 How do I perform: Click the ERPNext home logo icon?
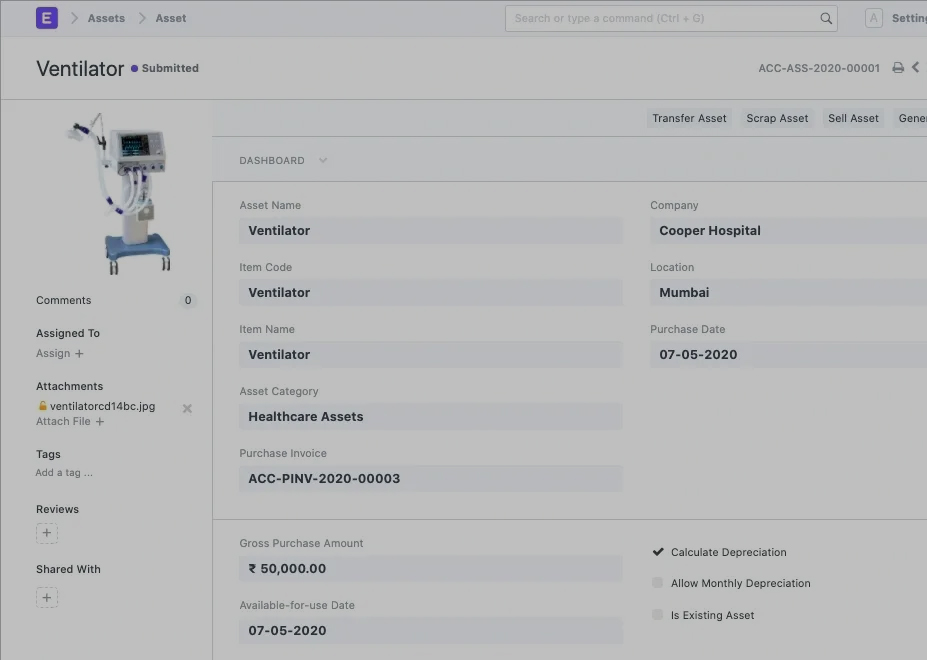(47, 18)
